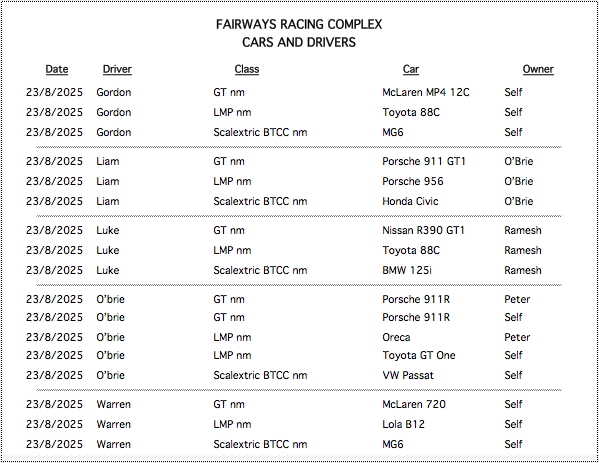Select the Lola B12 car cell

[x=403, y=424]
